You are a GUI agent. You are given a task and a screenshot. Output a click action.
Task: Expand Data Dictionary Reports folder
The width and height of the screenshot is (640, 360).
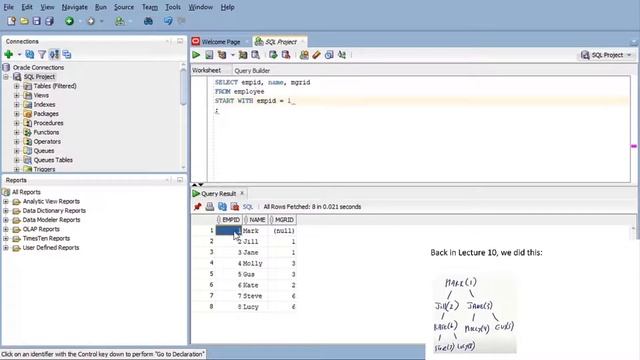pos(6,211)
